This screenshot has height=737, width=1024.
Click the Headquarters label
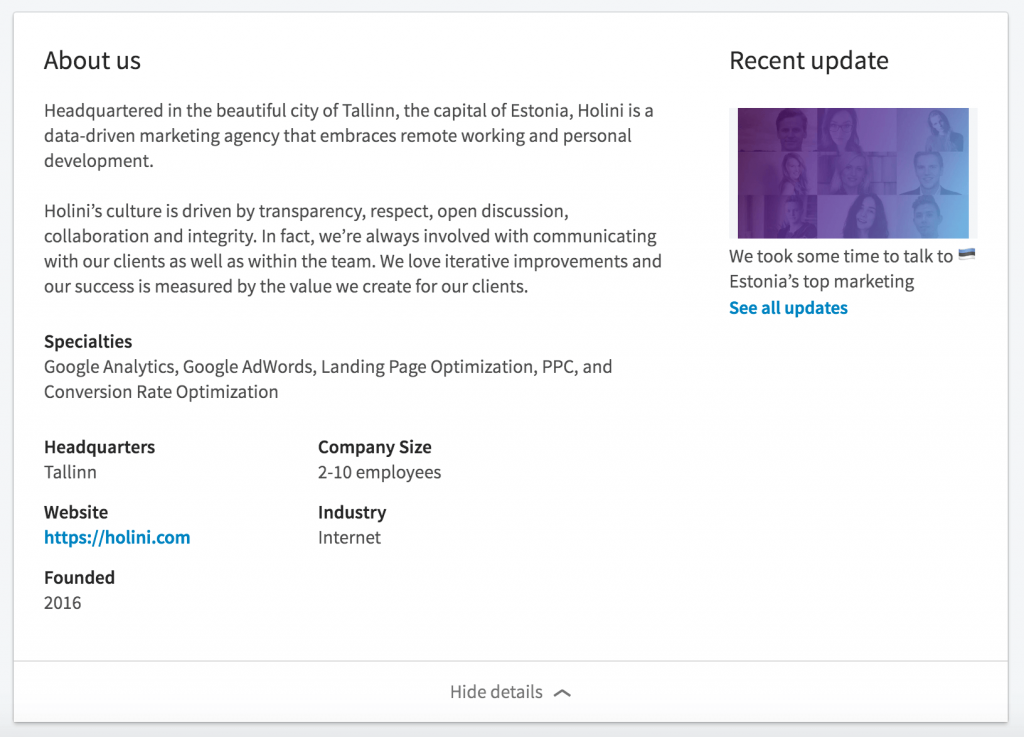[x=99, y=447]
